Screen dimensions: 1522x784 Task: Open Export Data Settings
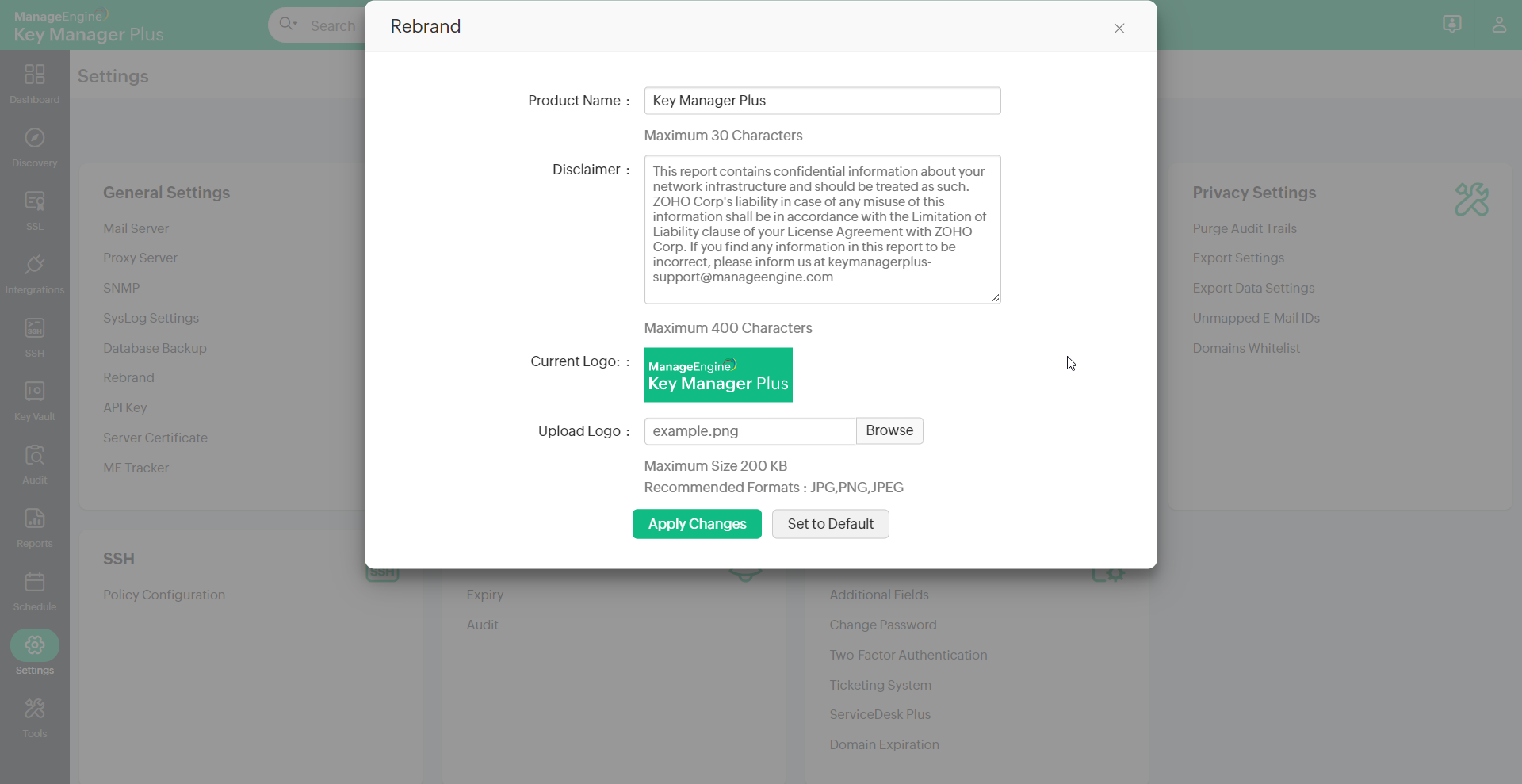coord(1253,289)
